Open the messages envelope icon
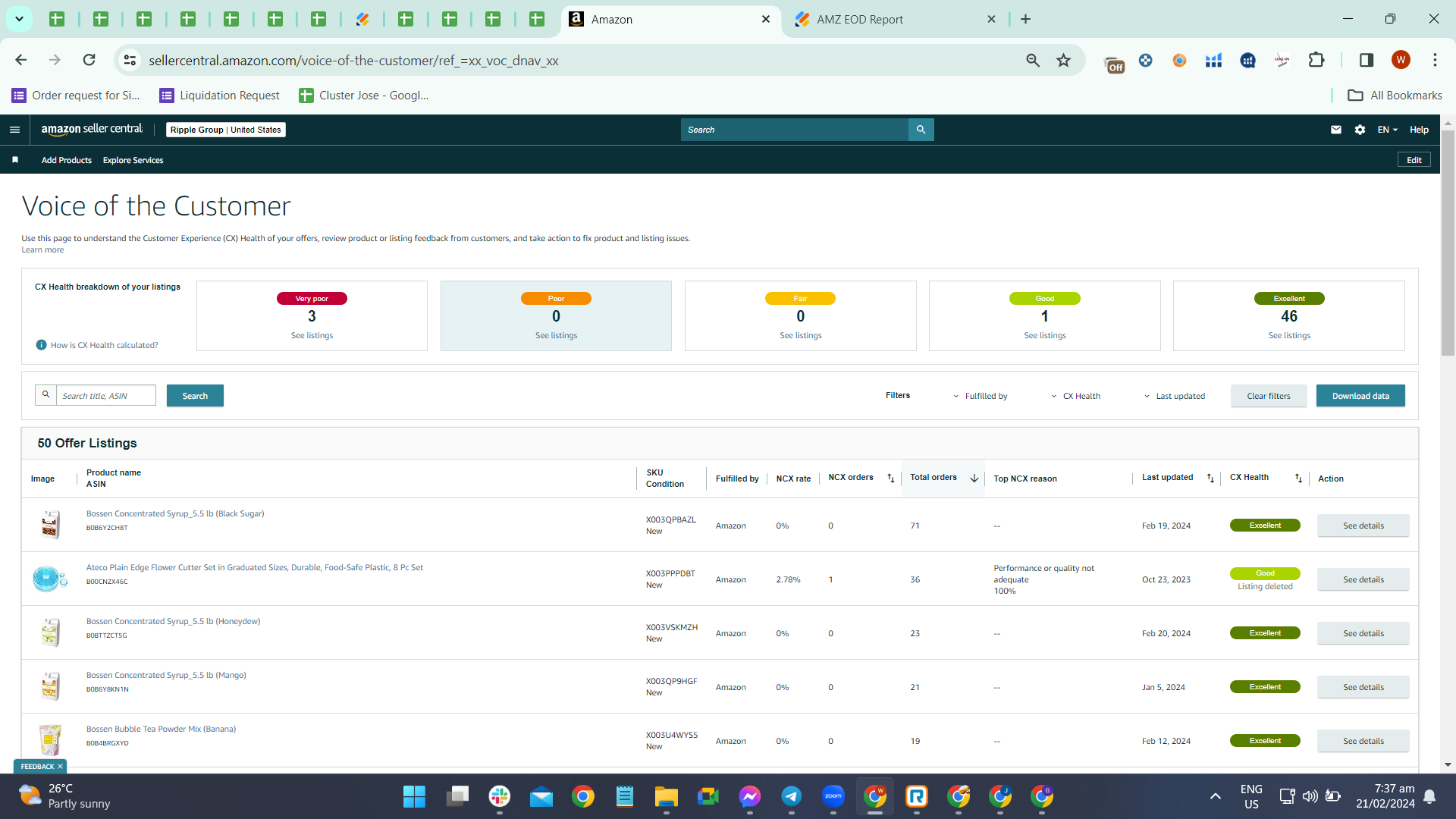 coord(1335,130)
